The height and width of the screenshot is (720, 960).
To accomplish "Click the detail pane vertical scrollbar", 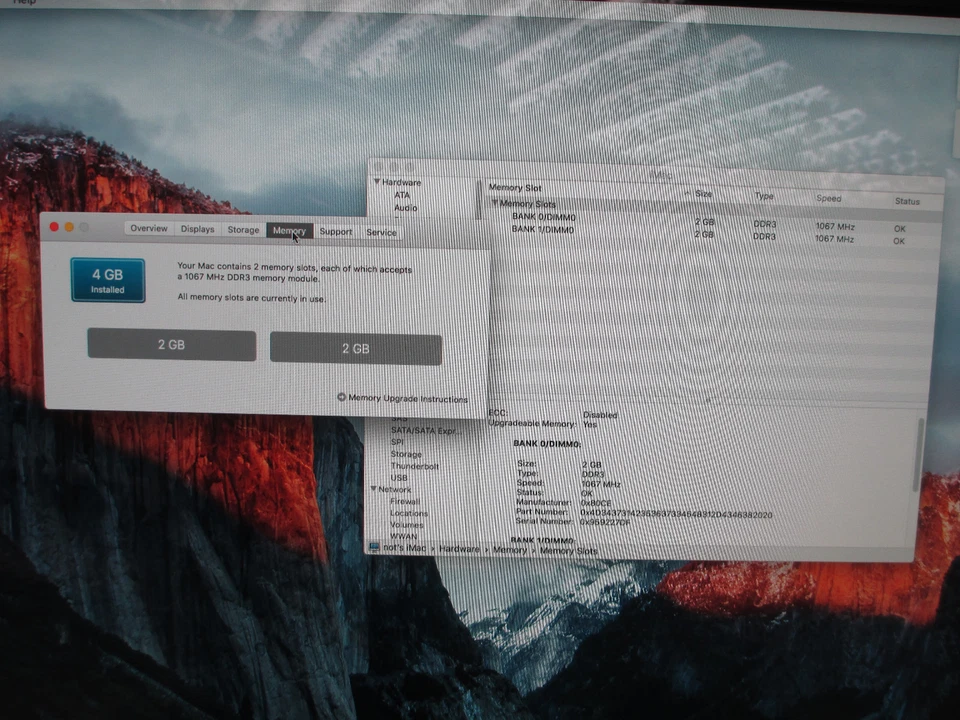I will (918, 454).
